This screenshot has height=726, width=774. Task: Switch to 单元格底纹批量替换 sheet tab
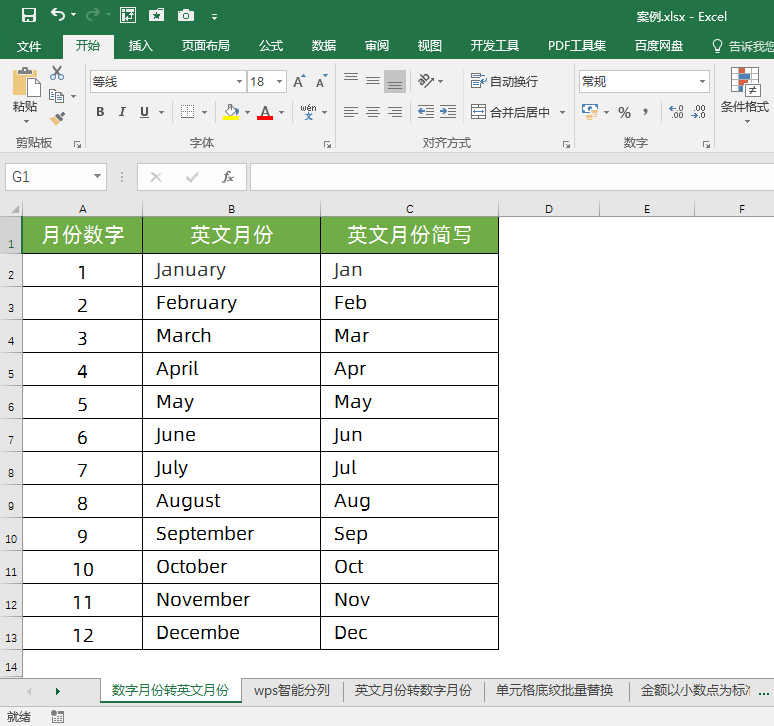click(554, 690)
